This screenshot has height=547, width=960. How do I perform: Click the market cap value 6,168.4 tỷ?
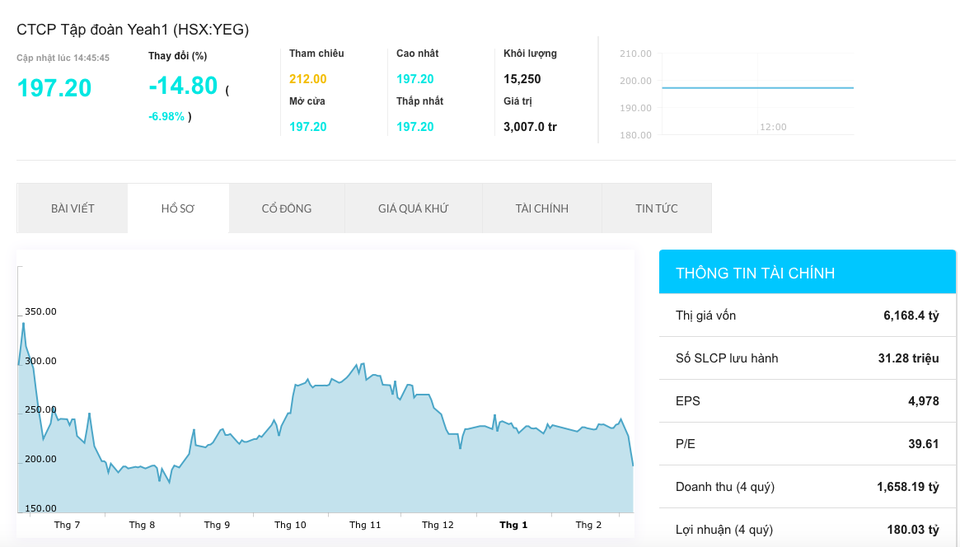(x=911, y=315)
